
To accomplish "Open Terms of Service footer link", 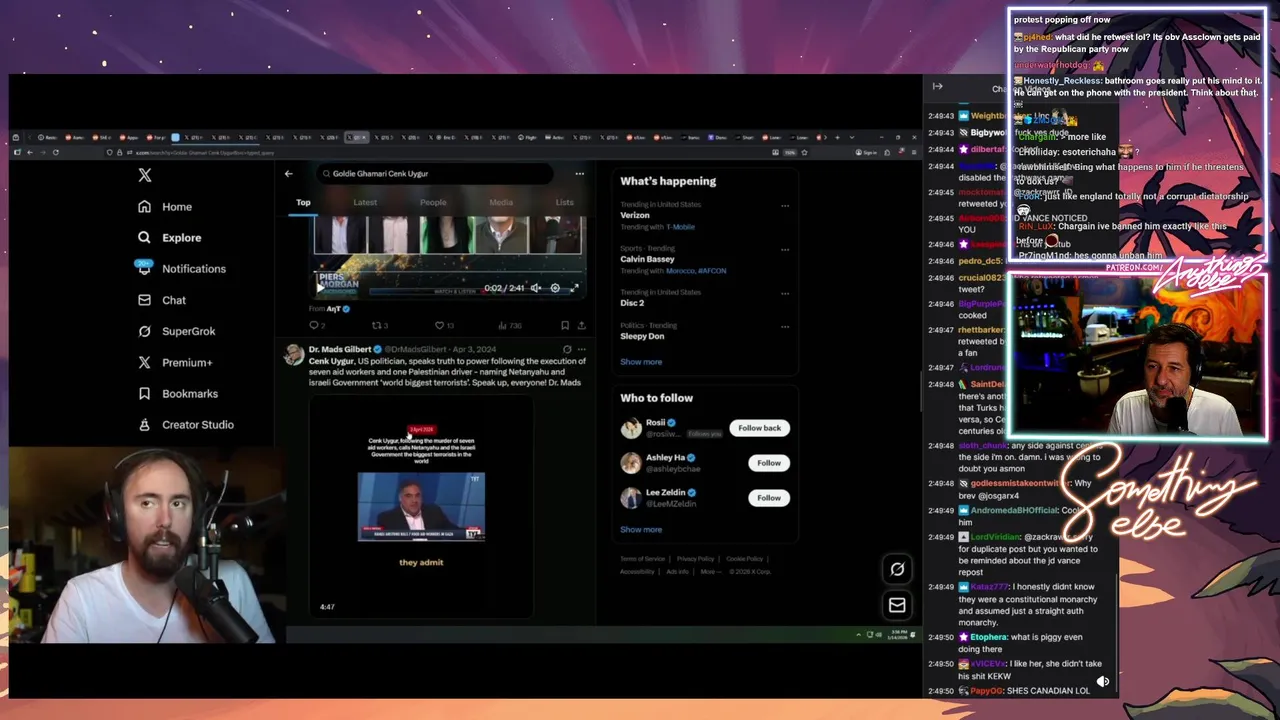I will [x=642, y=559].
